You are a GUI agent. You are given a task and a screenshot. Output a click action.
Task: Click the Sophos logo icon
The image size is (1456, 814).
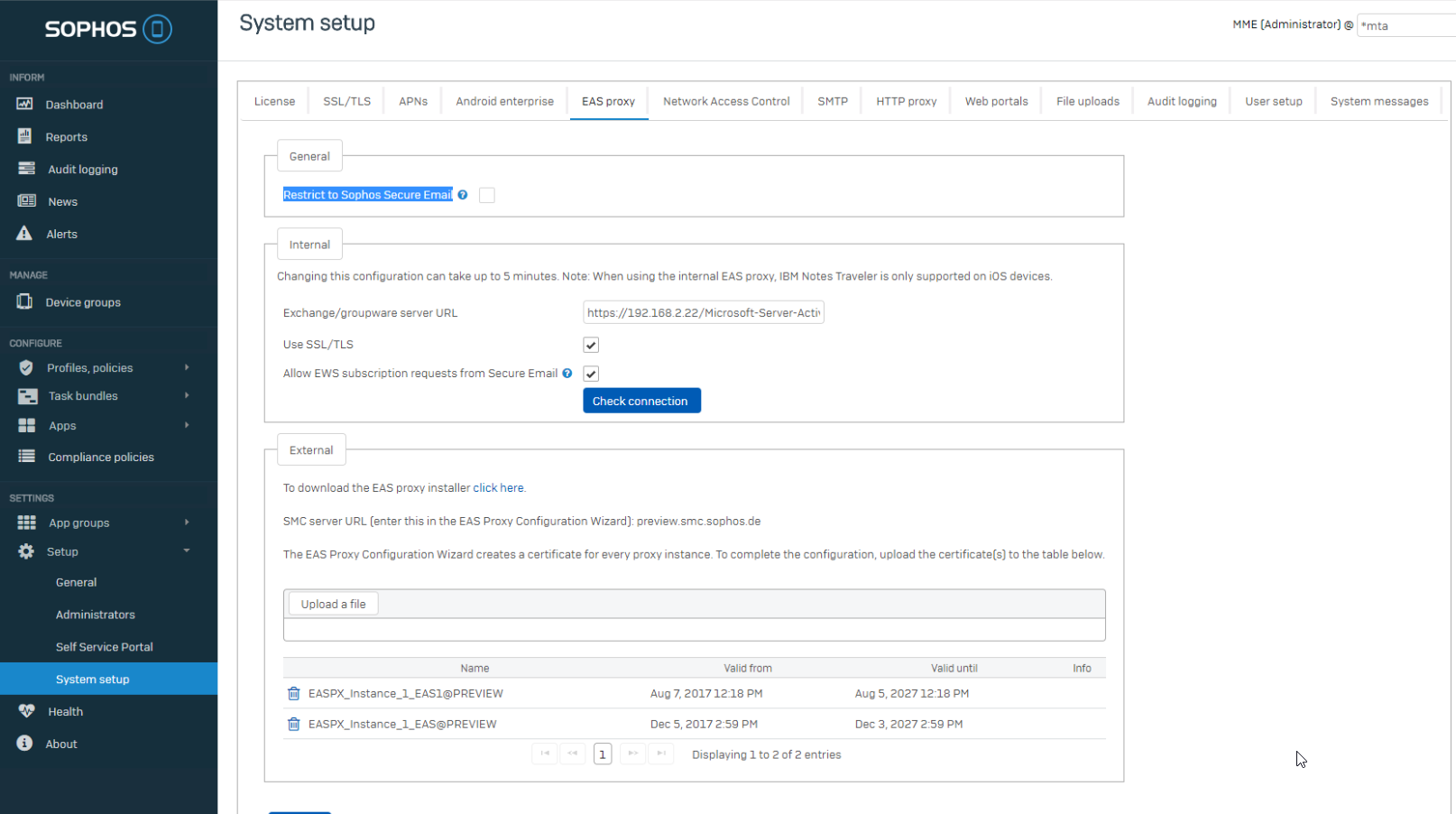pos(157,29)
